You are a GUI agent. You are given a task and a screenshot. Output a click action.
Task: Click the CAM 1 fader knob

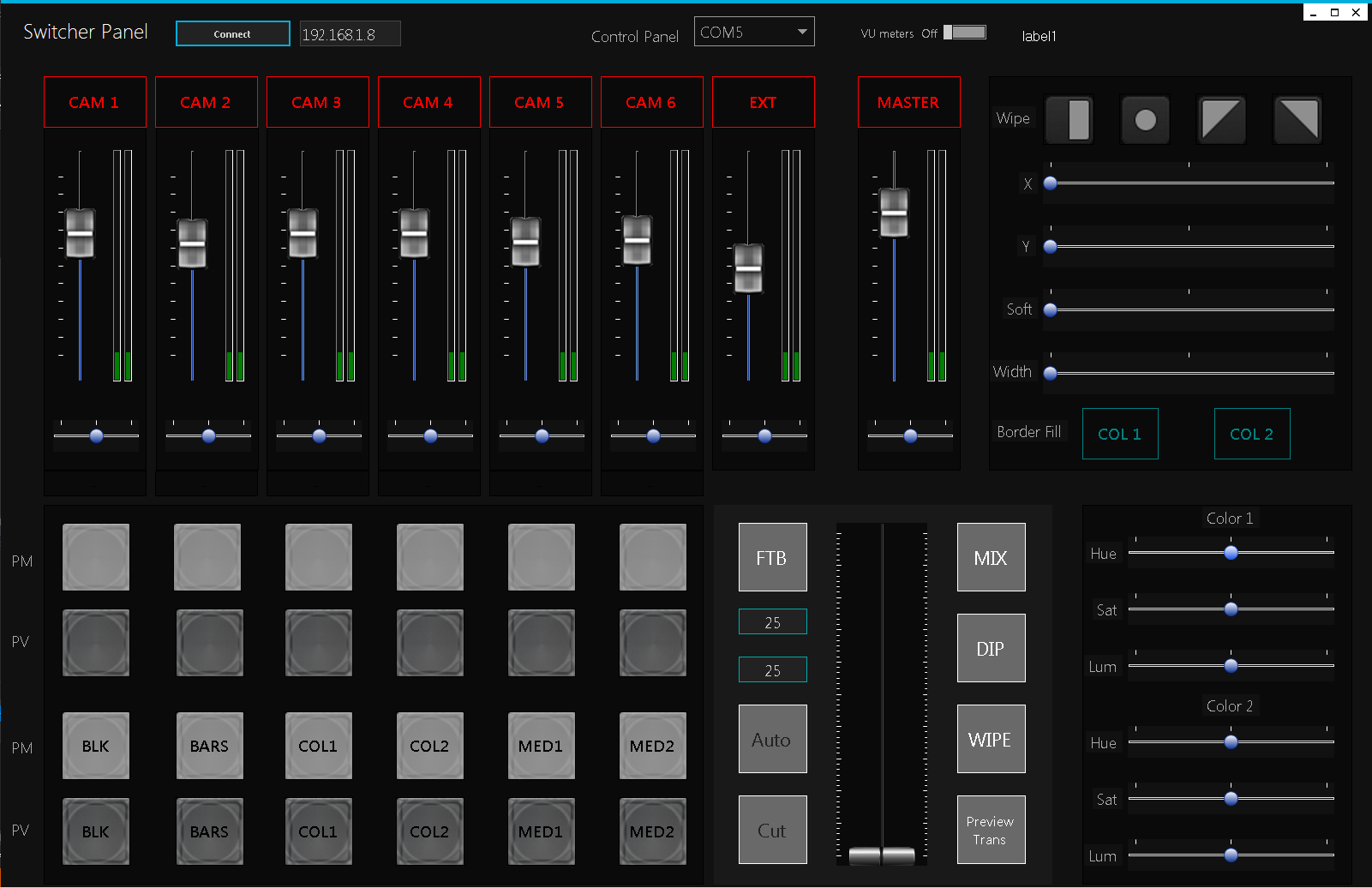point(80,233)
